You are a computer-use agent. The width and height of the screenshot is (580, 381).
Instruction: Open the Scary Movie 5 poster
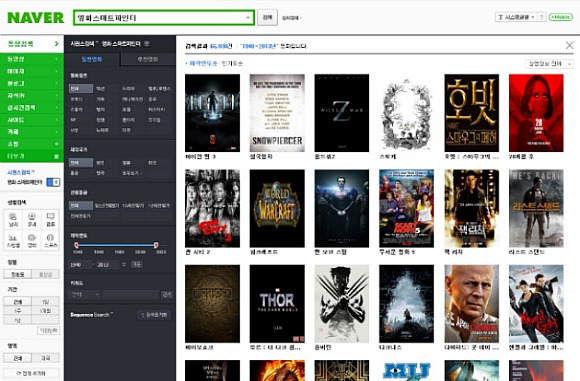[x=406, y=208]
